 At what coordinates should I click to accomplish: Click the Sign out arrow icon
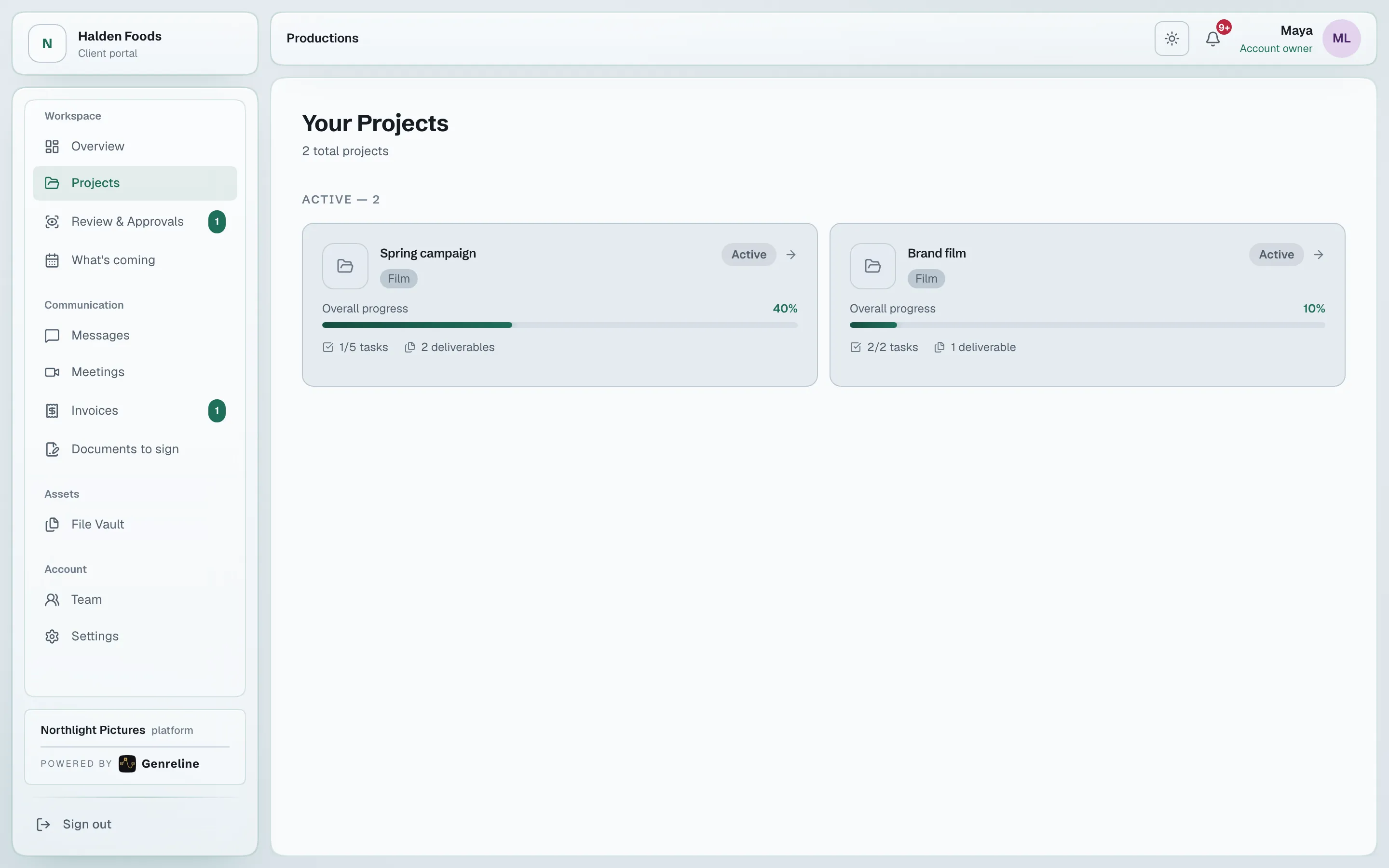(43, 825)
